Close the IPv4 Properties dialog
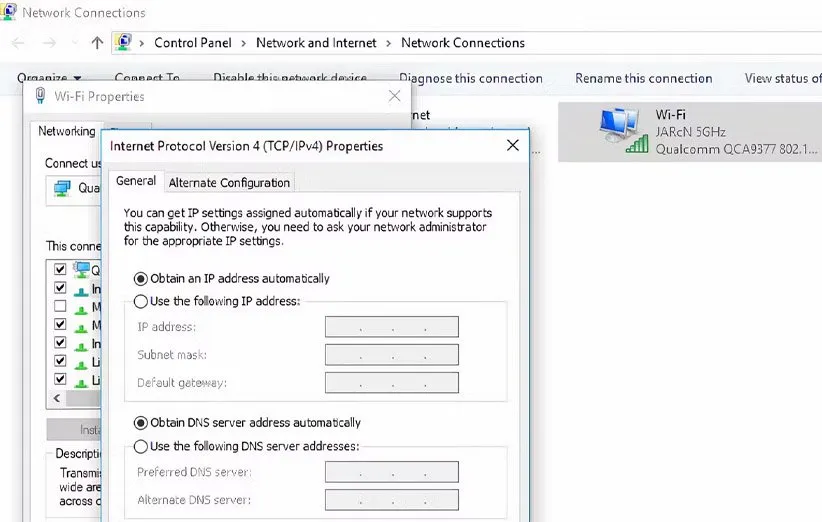The image size is (822, 522). click(x=513, y=145)
